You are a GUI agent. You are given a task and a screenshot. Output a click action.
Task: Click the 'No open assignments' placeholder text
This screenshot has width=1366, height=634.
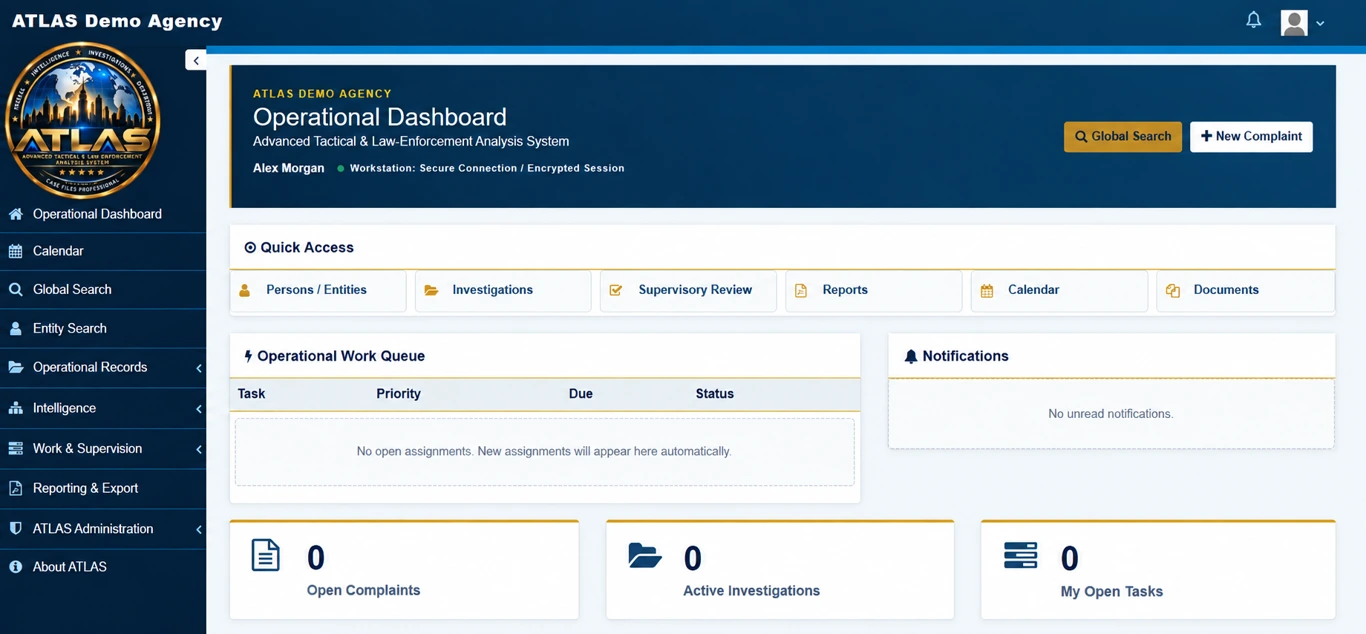coord(544,452)
